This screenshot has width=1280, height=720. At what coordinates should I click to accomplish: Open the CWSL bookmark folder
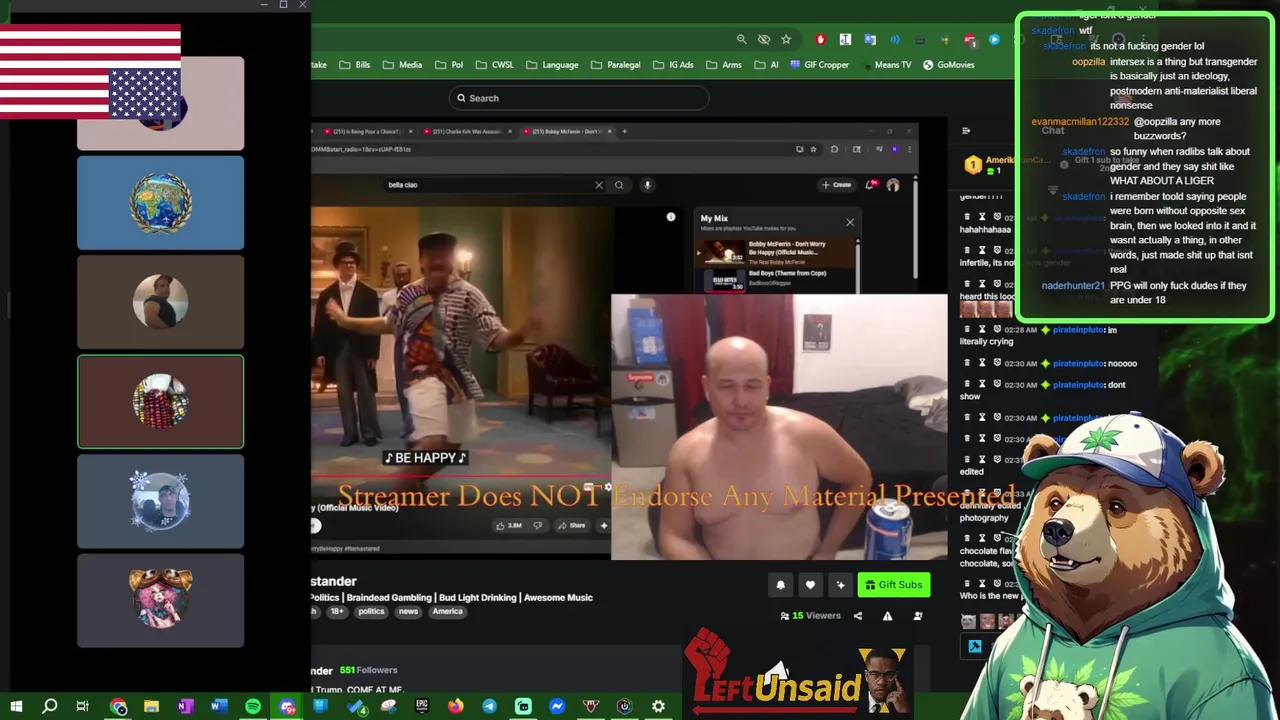click(x=495, y=65)
